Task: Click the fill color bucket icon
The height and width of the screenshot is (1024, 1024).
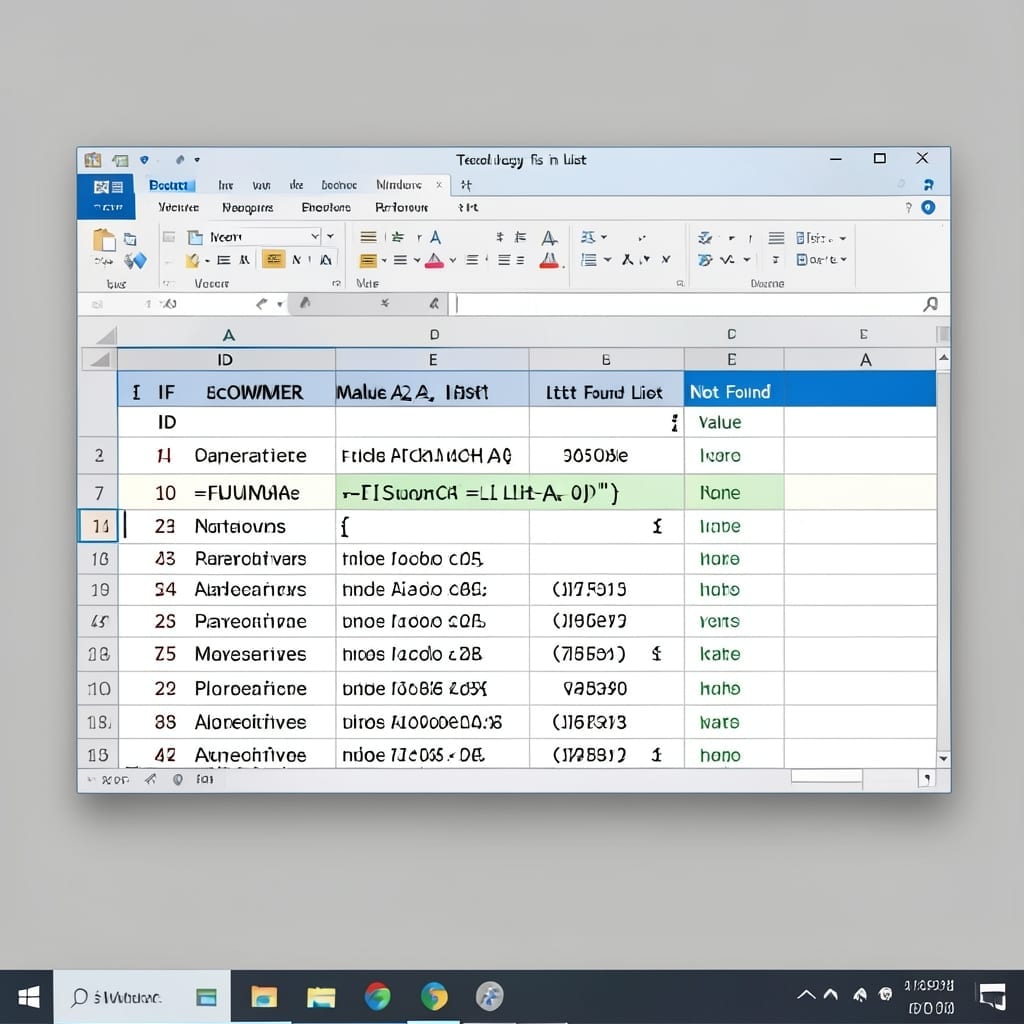Action: (x=192, y=261)
